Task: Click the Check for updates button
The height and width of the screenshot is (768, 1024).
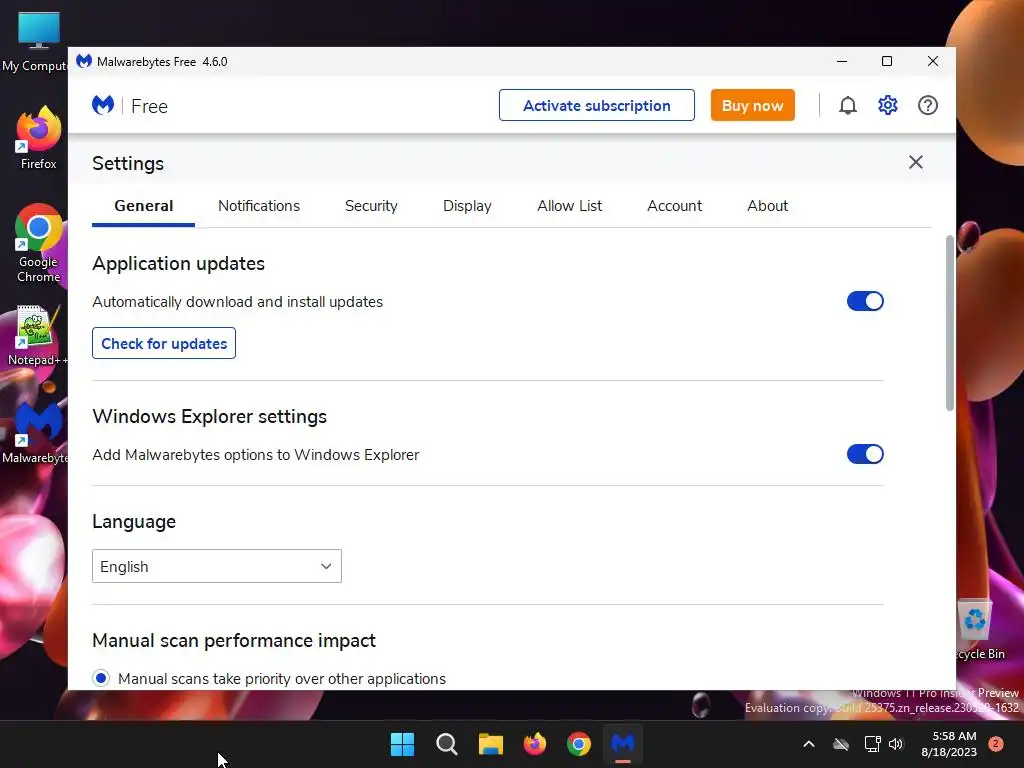Action: click(x=164, y=343)
